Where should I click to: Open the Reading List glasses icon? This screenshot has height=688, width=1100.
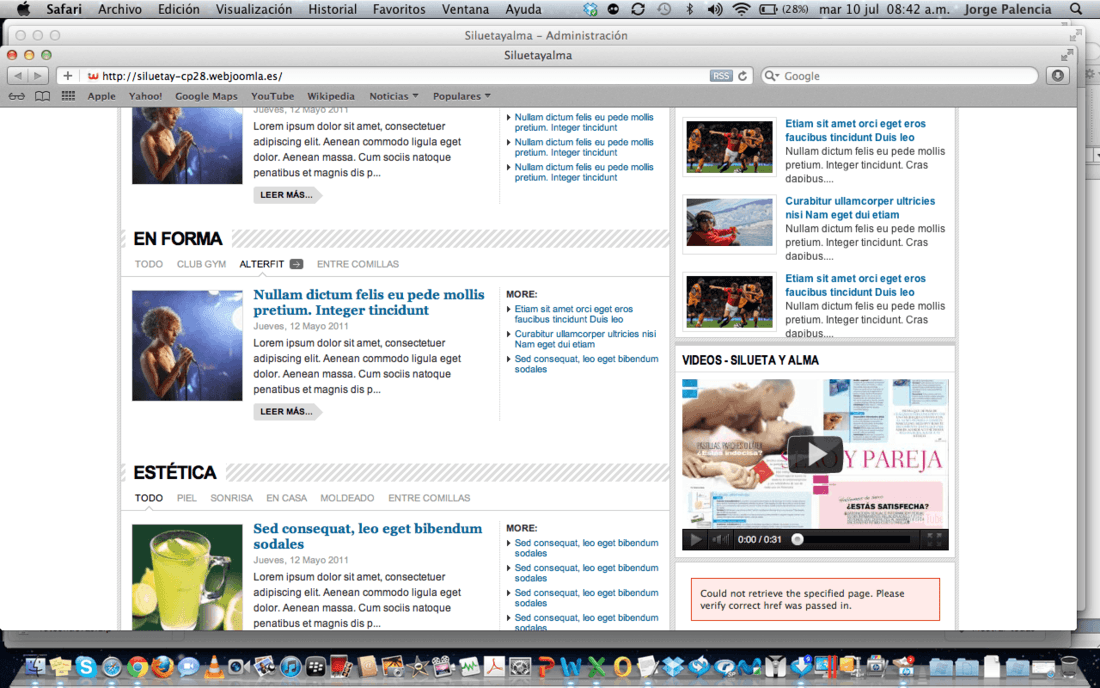[x=17, y=96]
